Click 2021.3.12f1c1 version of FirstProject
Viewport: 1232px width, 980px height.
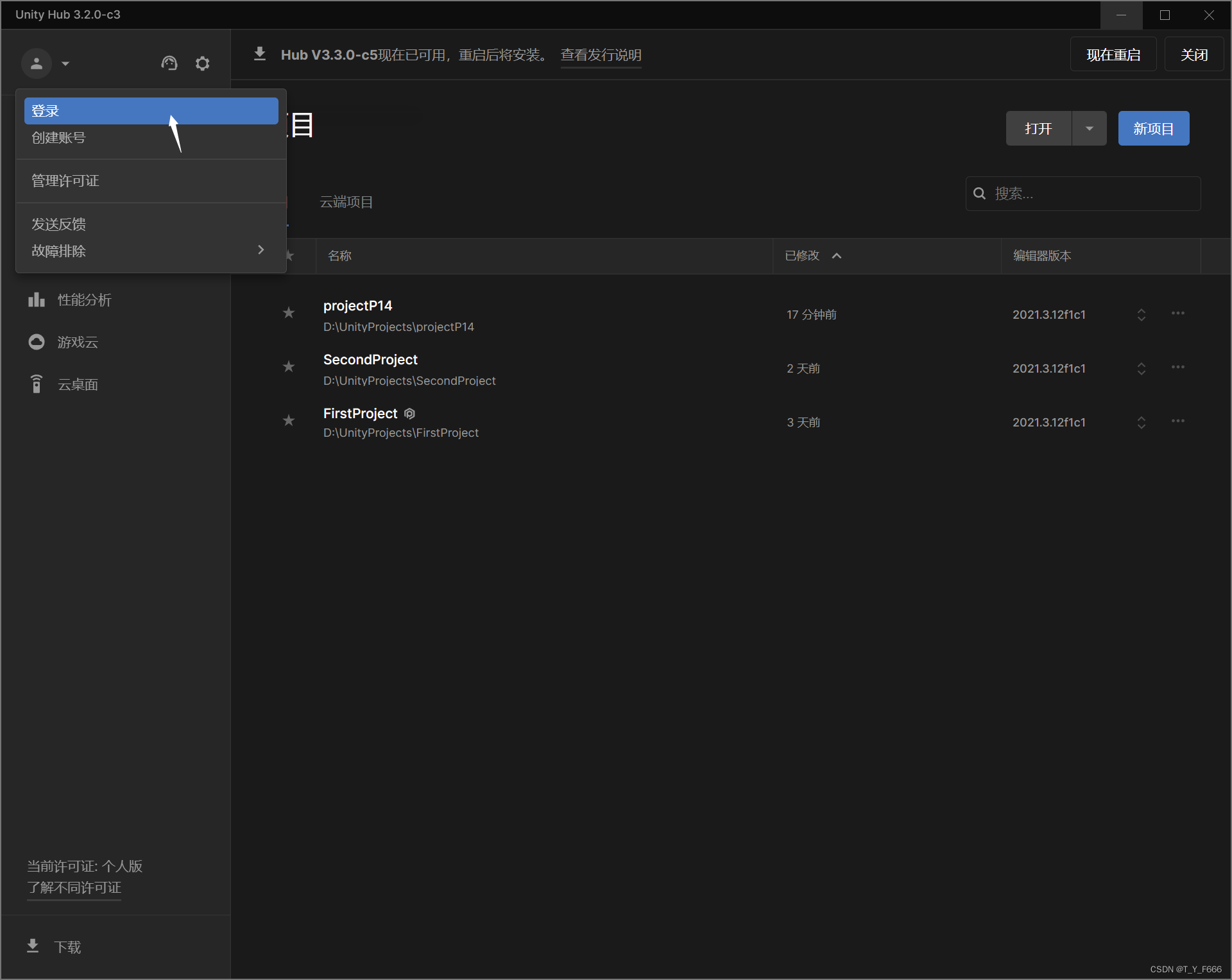tap(1049, 423)
